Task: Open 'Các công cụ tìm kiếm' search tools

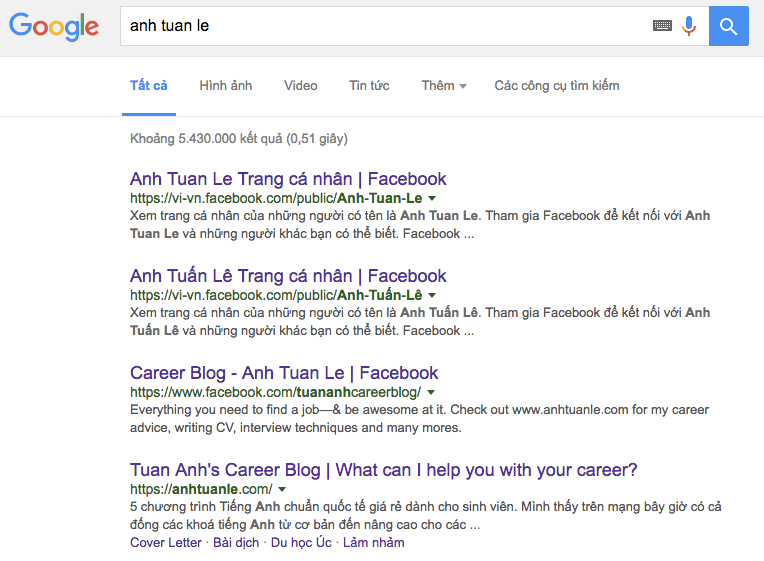Action: tap(557, 86)
